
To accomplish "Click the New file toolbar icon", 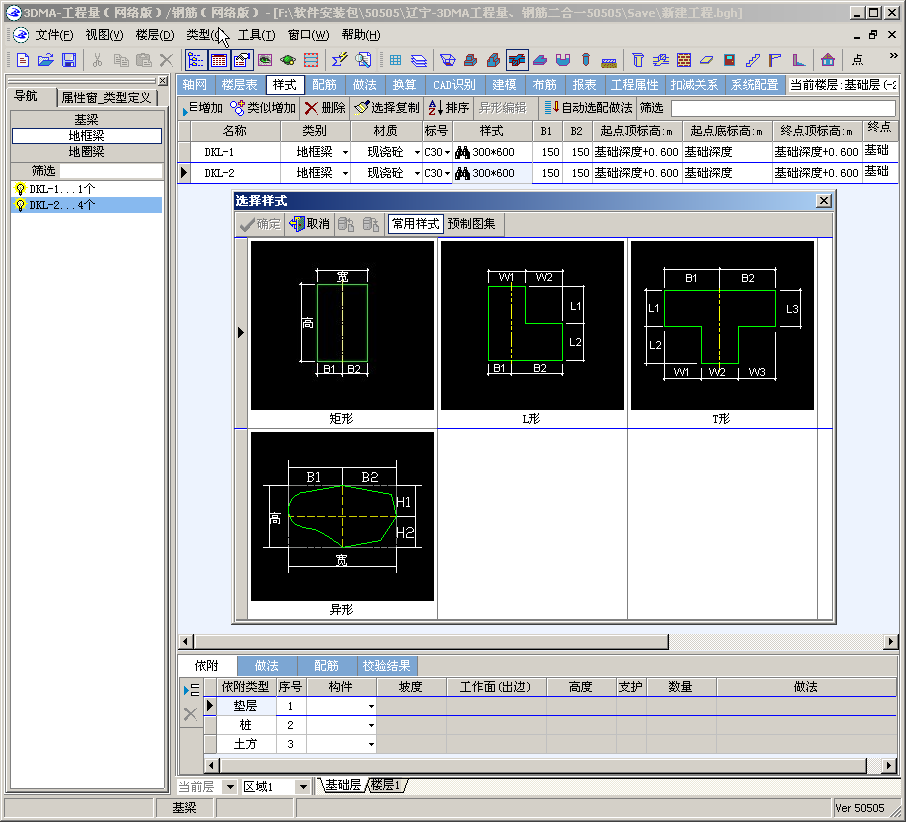I will (23, 60).
